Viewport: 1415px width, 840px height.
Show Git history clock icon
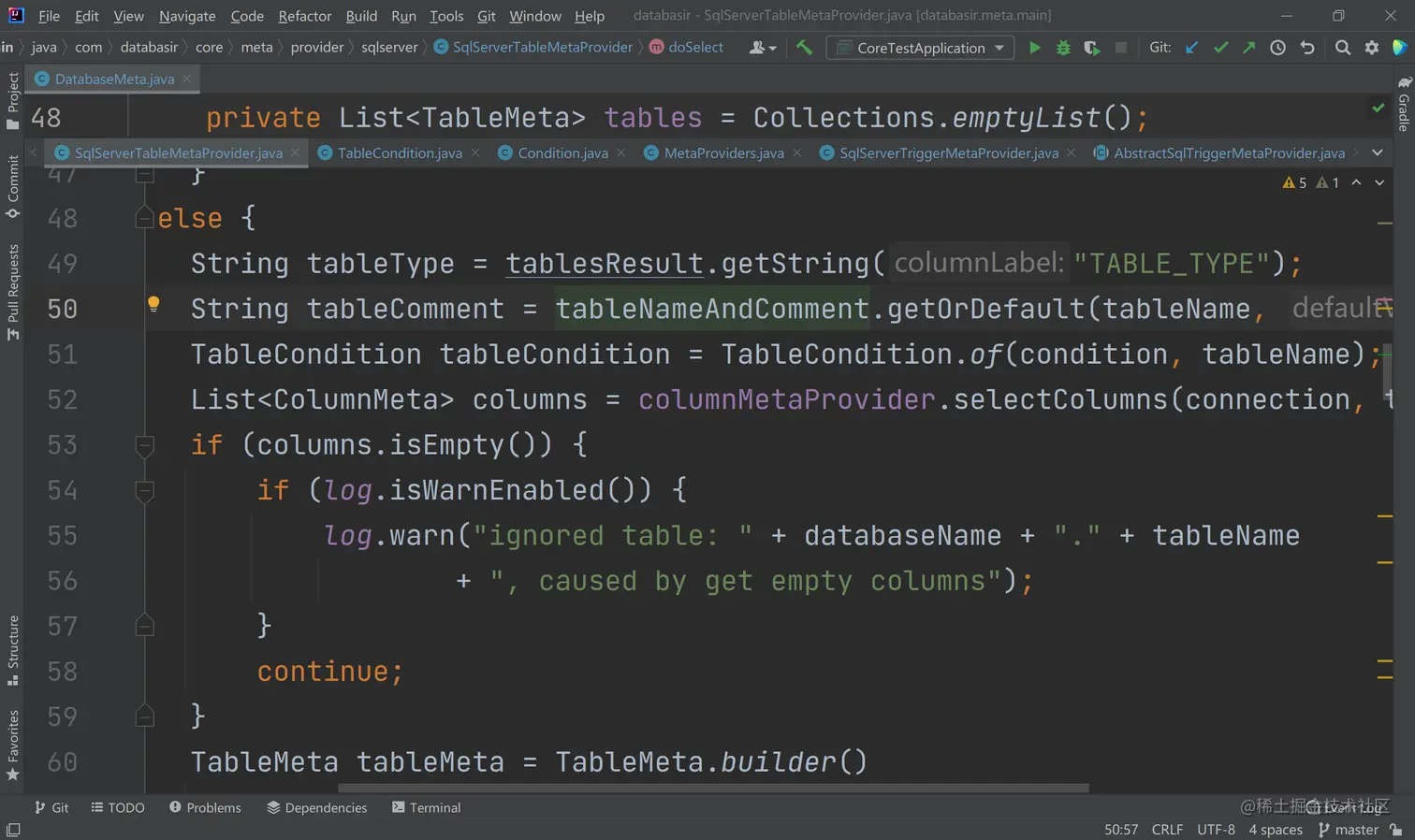(1277, 48)
